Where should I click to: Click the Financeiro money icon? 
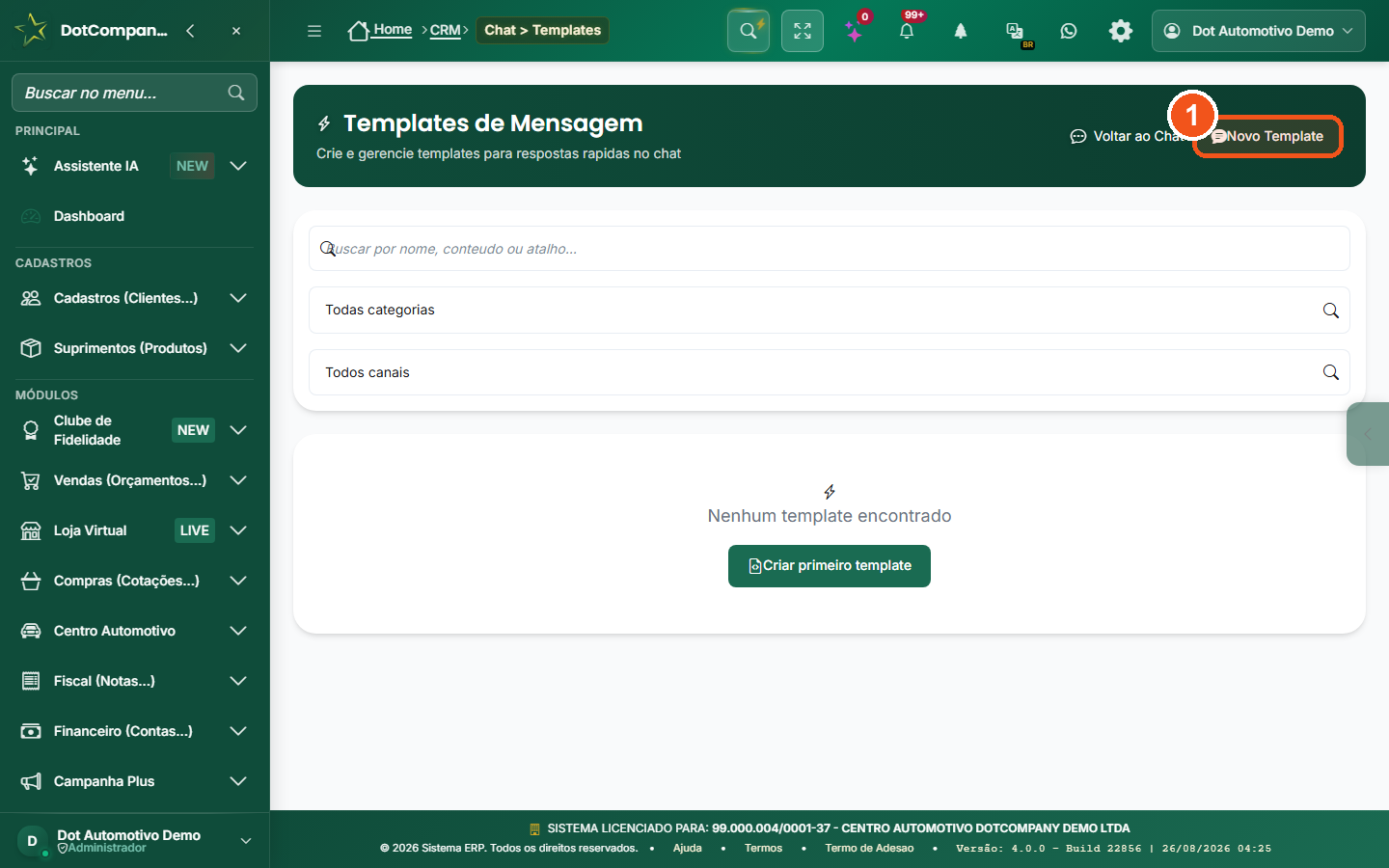point(31,731)
